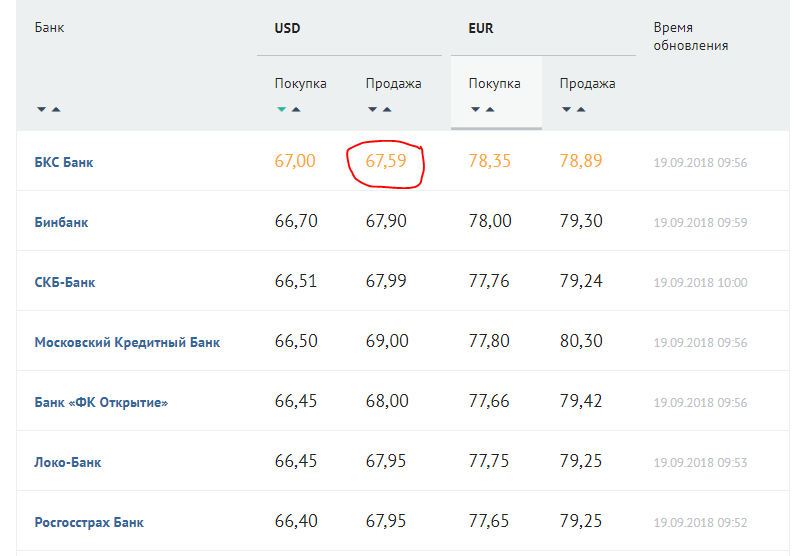Sort EUR Покупка ascending arrow
795x556 pixels.
pos(490,109)
